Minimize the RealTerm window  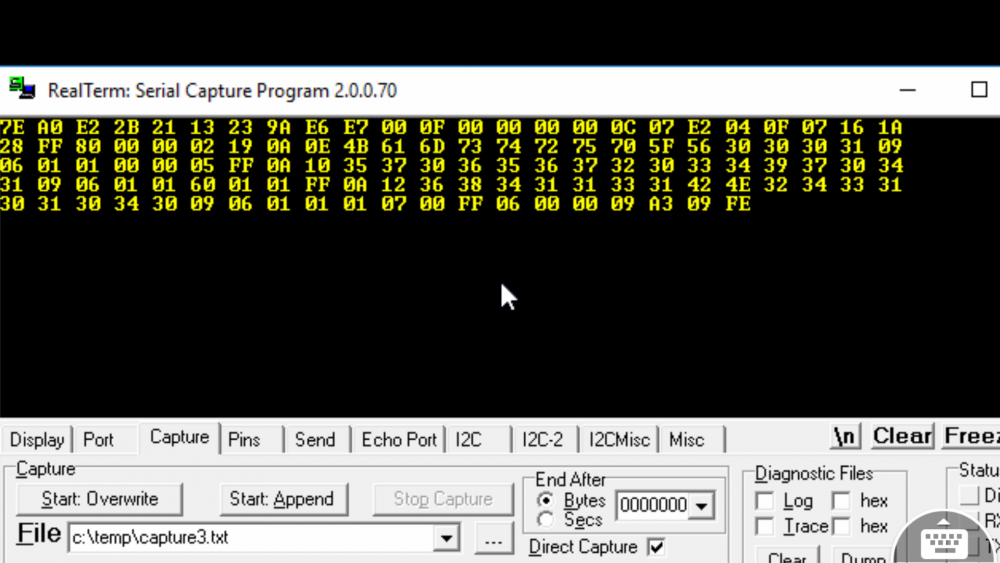[908, 90]
